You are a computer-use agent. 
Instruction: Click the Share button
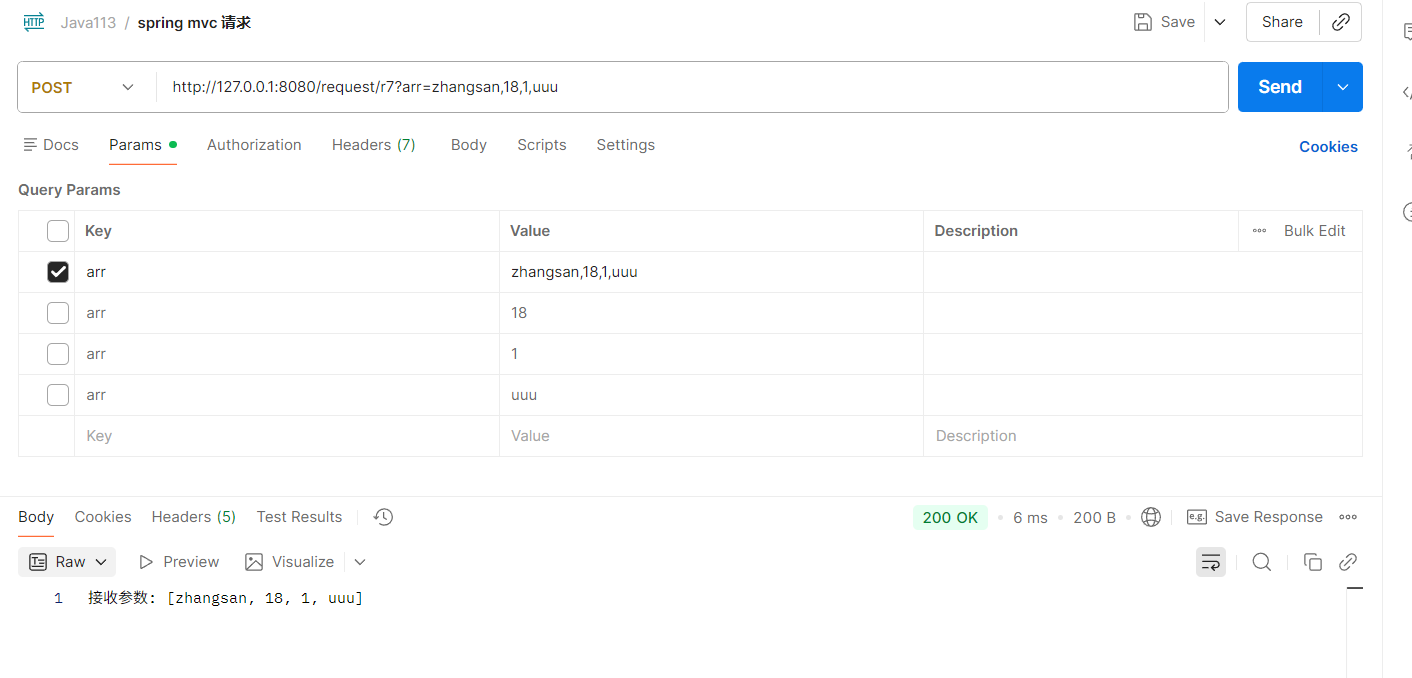coord(1282,22)
